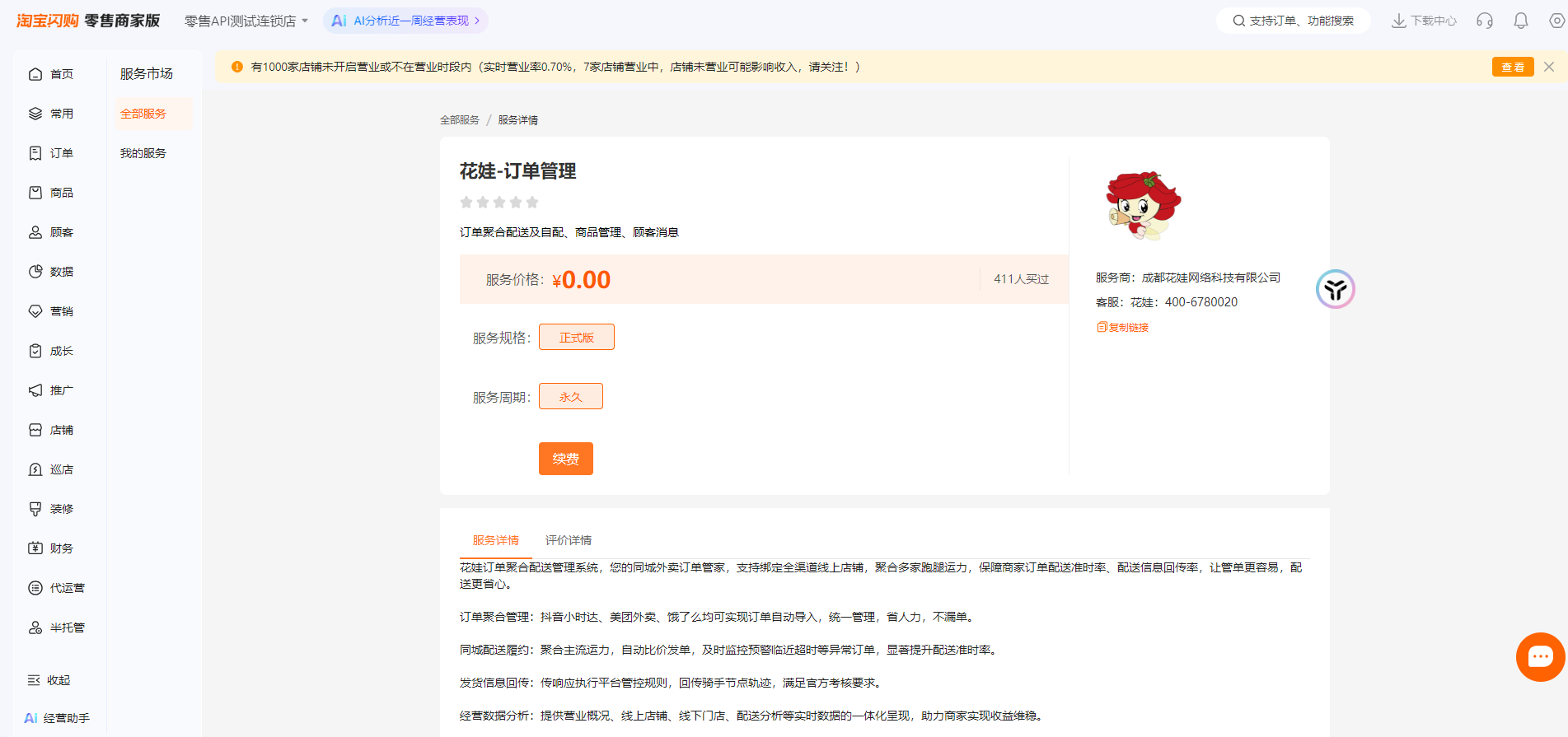Open 数据 data section in sidebar
Viewport: 1568px width, 737px height.
[x=51, y=272]
